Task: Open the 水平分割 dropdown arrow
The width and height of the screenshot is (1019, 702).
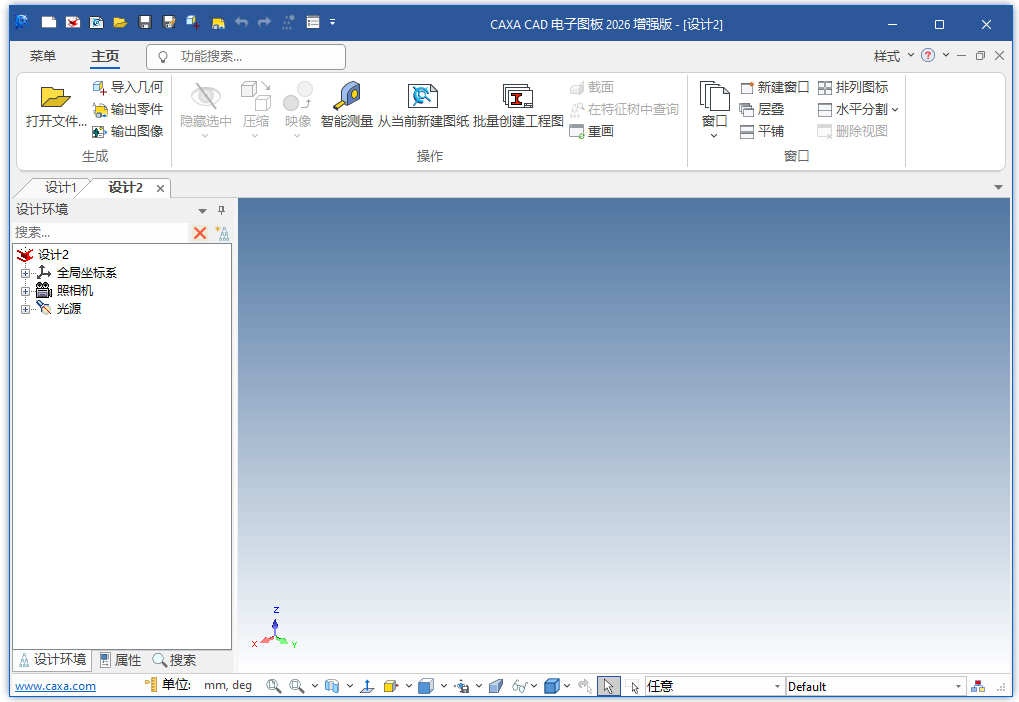Action: [x=895, y=110]
